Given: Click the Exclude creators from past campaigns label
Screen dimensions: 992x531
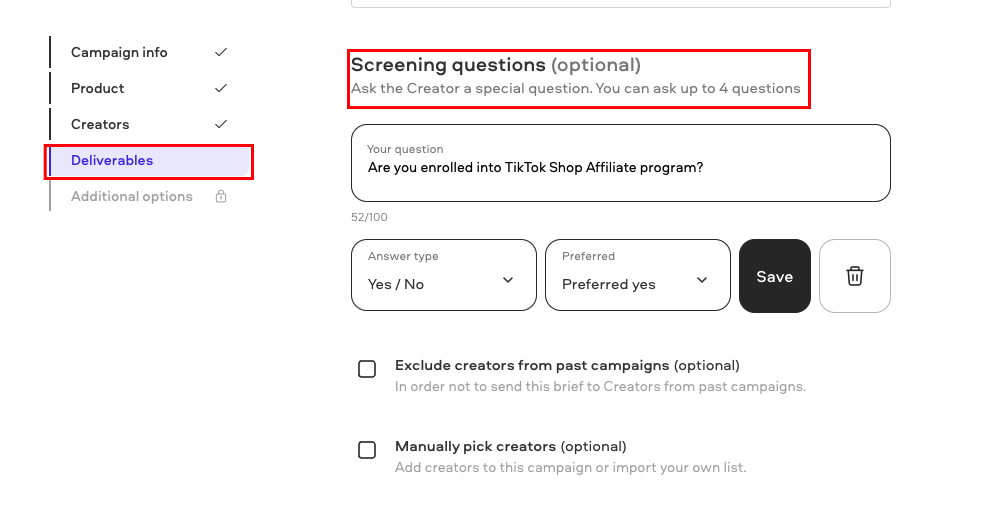Looking at the screenshot, I should click(x=567, y=366).
